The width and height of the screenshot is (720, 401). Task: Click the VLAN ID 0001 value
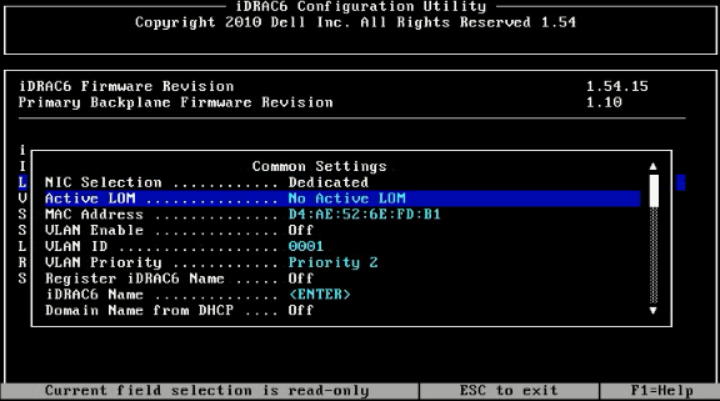[306, 246]
